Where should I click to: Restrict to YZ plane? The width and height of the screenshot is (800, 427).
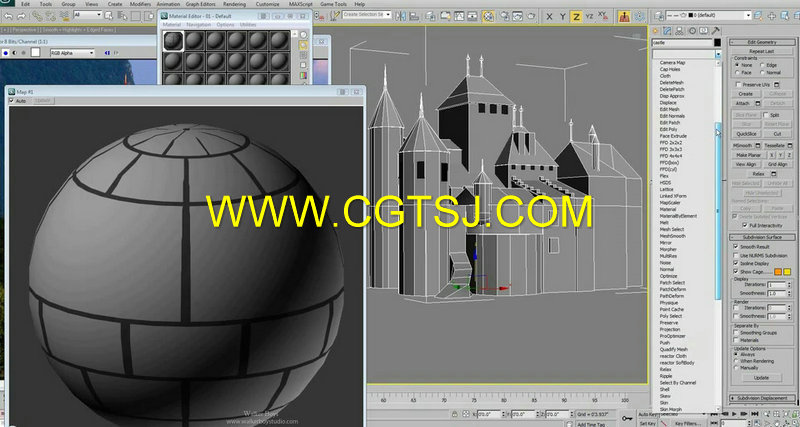pos(589,17)
